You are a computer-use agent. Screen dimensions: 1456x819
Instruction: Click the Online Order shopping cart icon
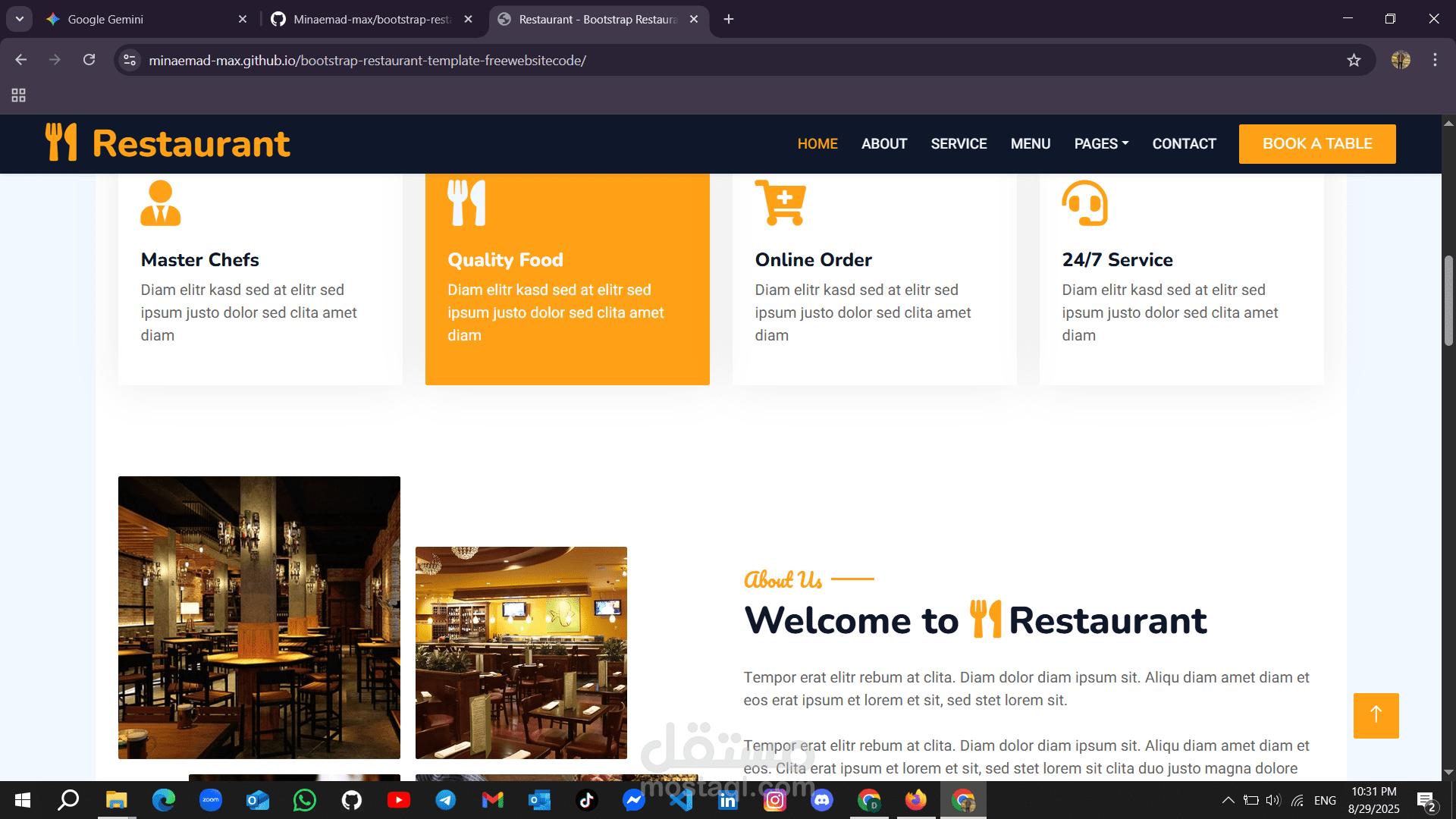tap(780, 203)
